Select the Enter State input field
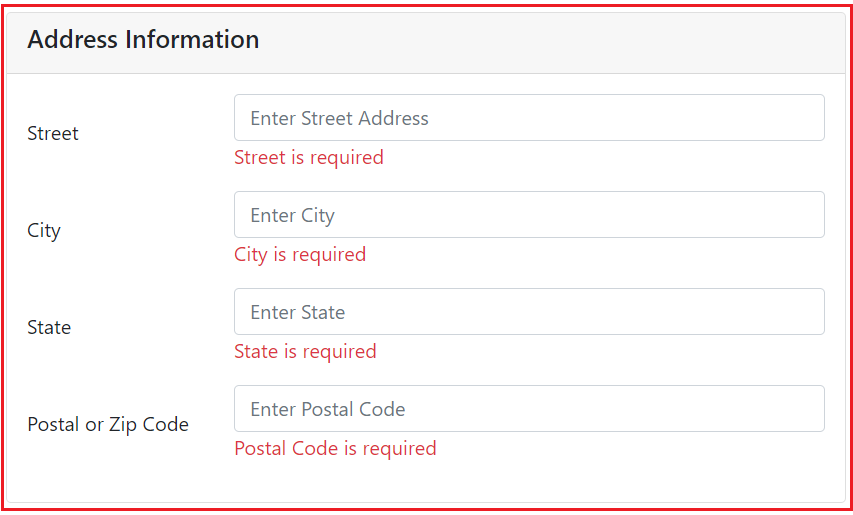Image resolution: width=853 pixels, height=515 pixels. click(529, 312)
